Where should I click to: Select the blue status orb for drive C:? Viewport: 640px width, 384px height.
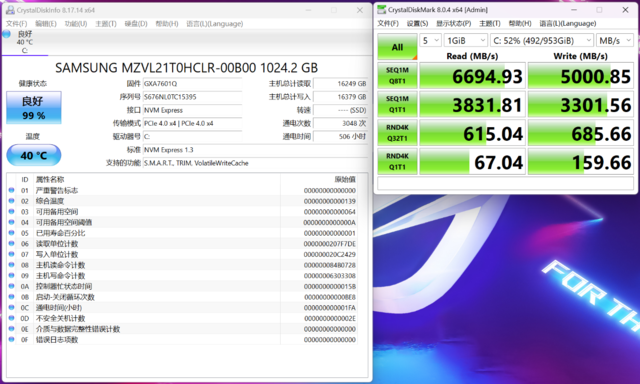(7, 34)
